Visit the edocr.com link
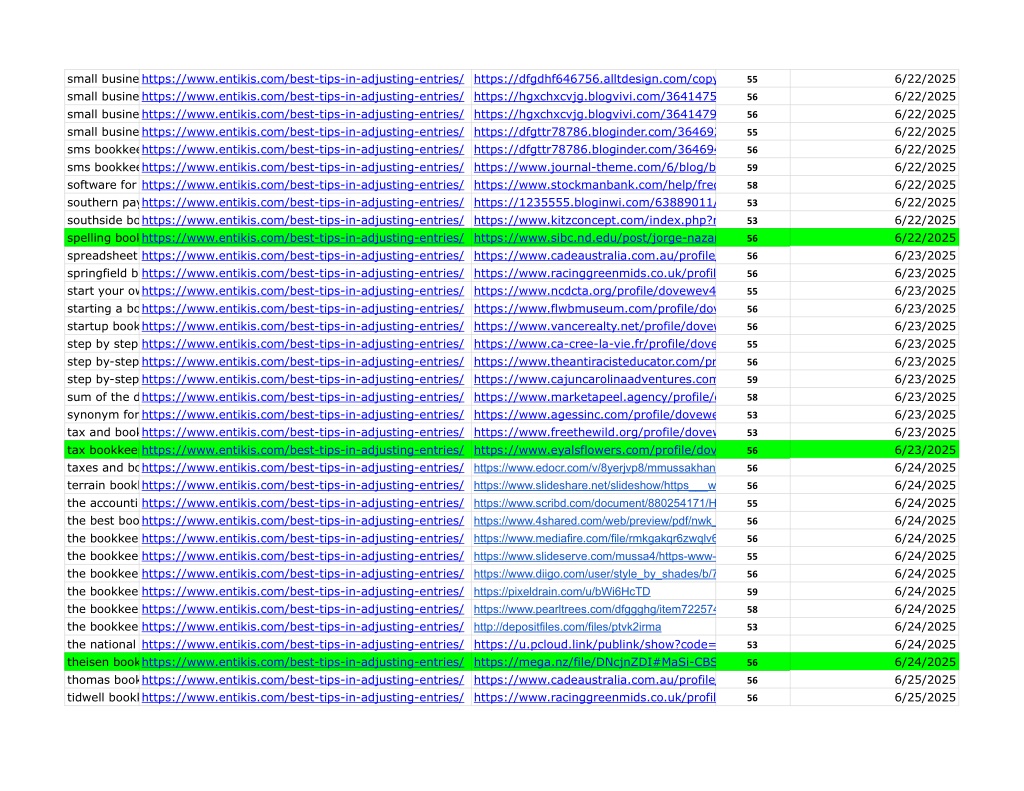The height and width of the screenshot is (791, 1024). click(x=594, y=468)
